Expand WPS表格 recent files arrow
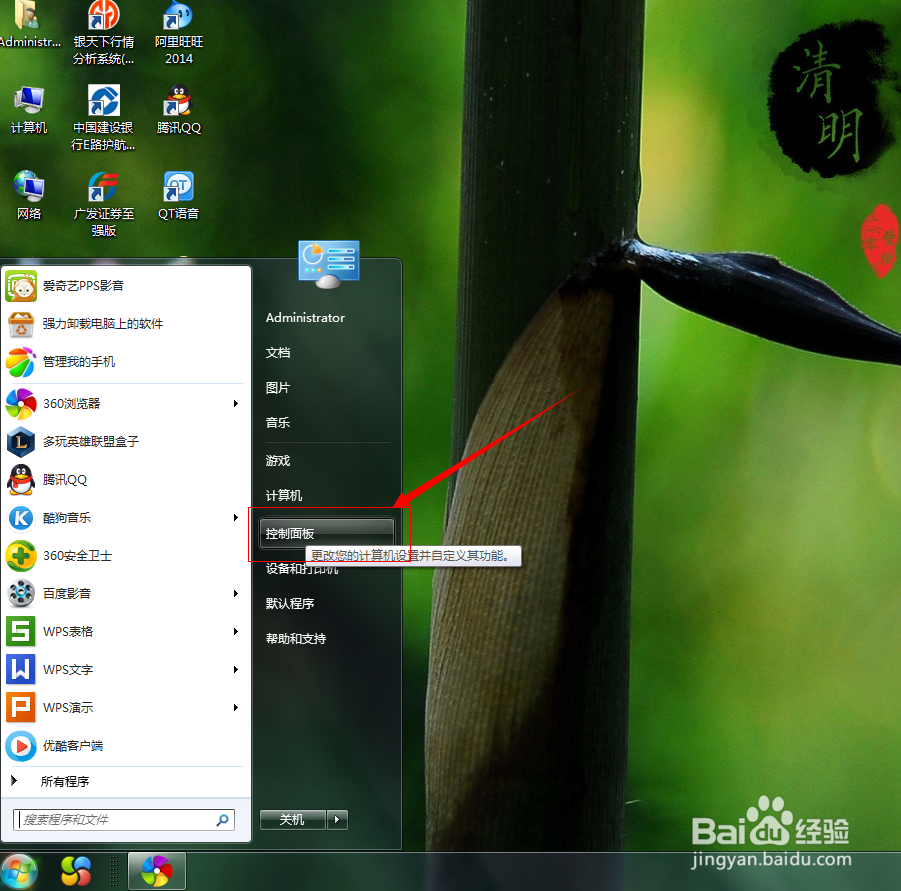 tap(236, 631)
